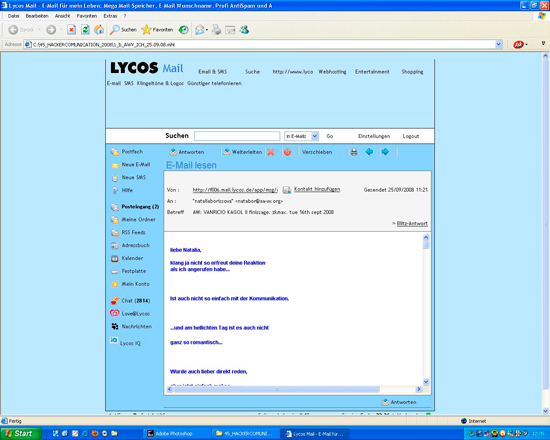Click the IE Forward arrow button
This screenshot has width=550, height=440.
point(51,30)
